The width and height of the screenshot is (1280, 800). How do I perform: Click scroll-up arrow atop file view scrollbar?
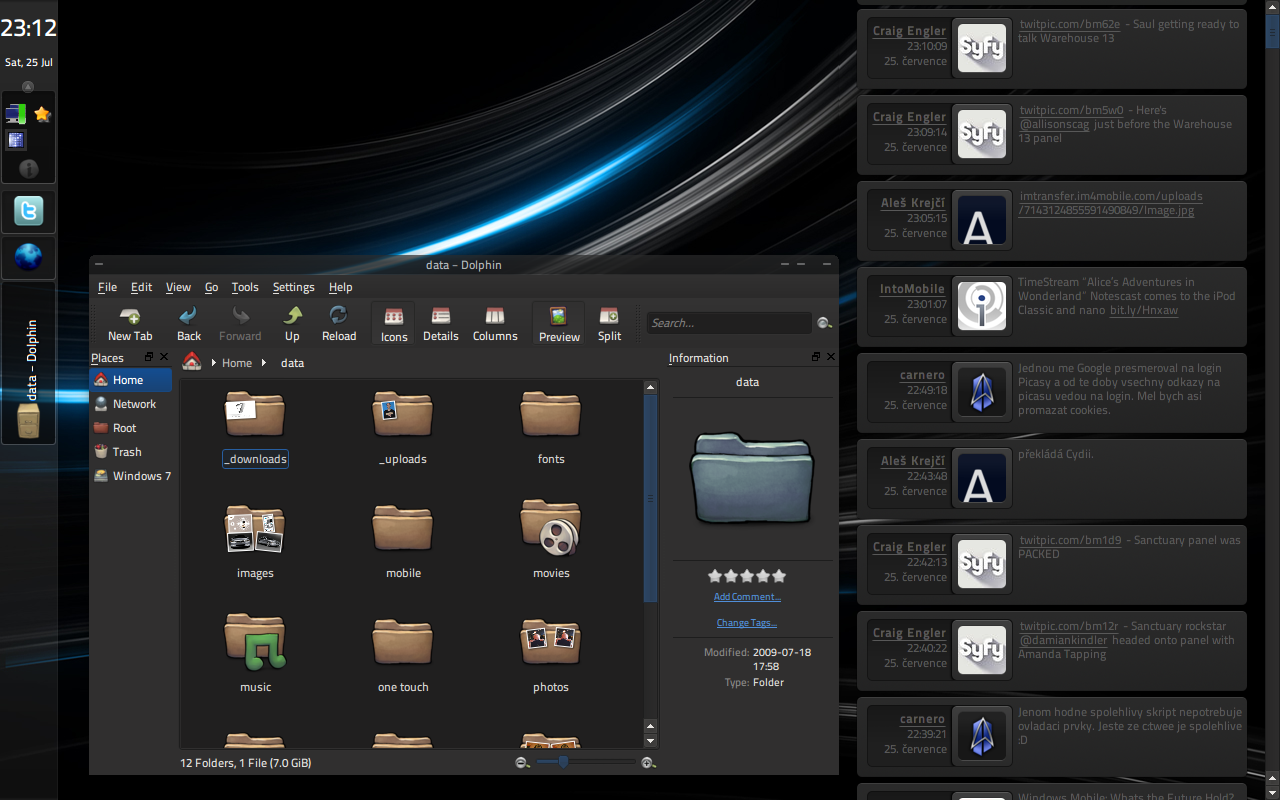pos(650,387)
